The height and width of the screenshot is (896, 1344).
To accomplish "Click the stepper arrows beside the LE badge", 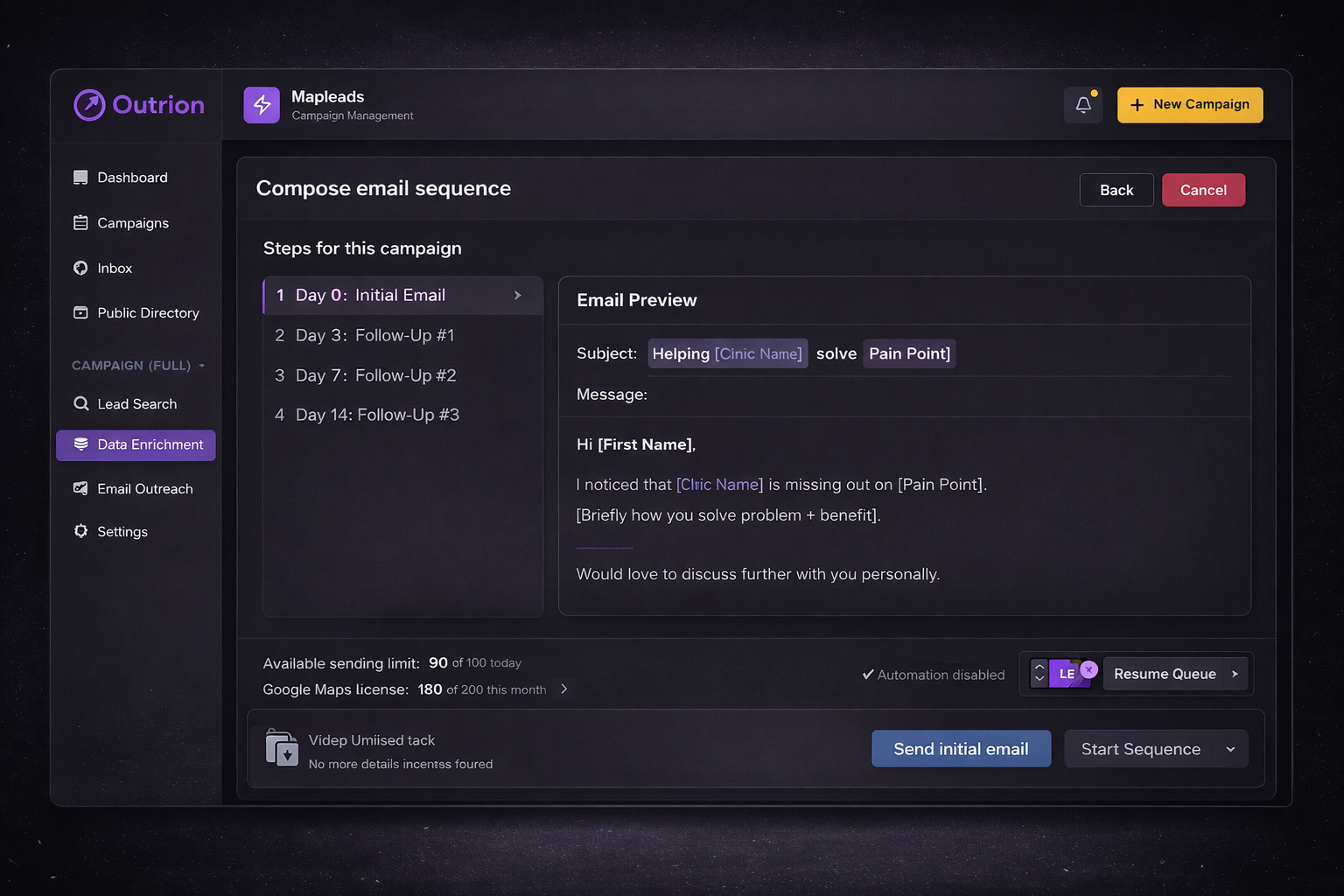I will [1039, 674].
